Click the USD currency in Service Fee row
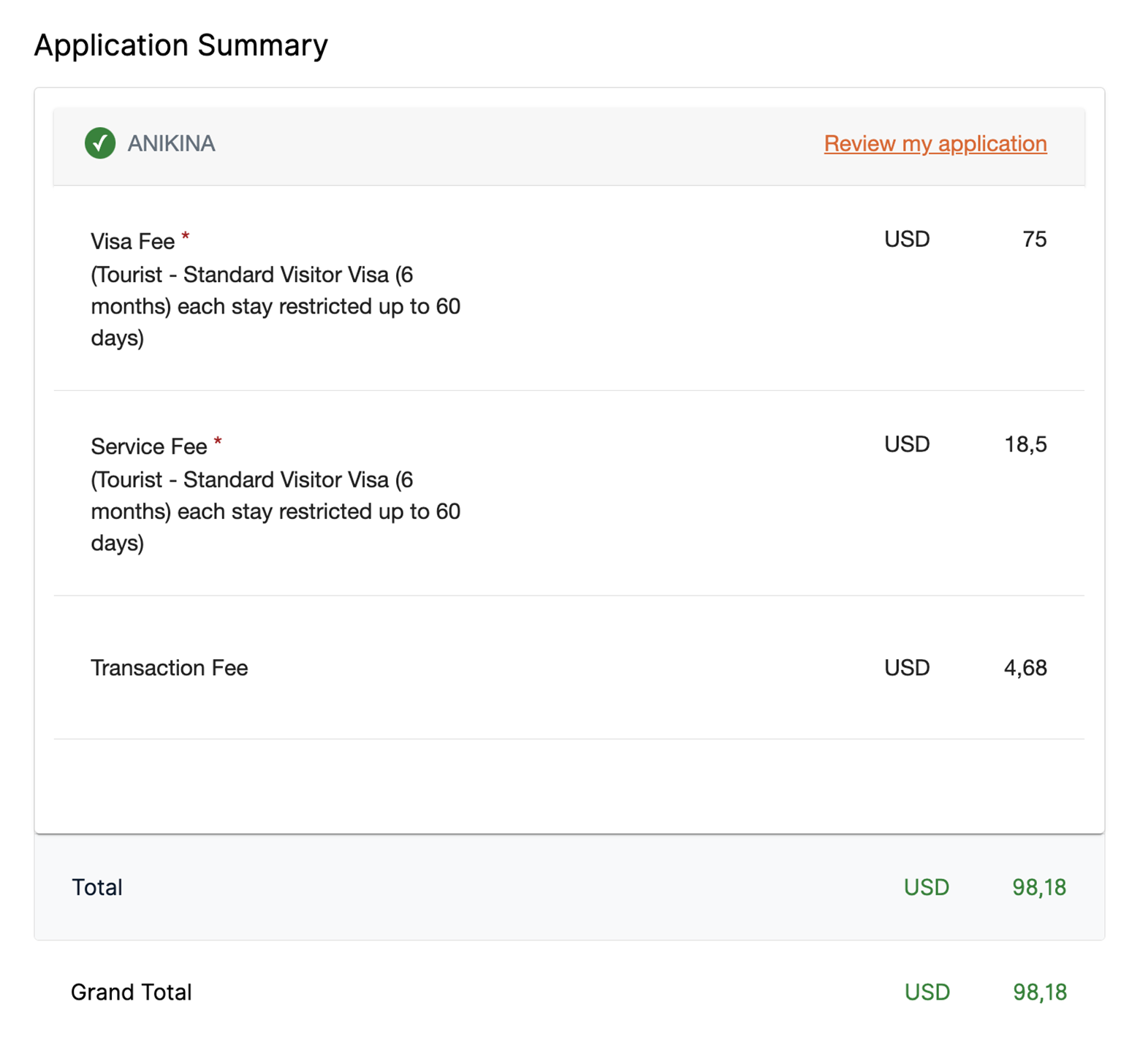1140x1064 pixels. pos(907,444)
